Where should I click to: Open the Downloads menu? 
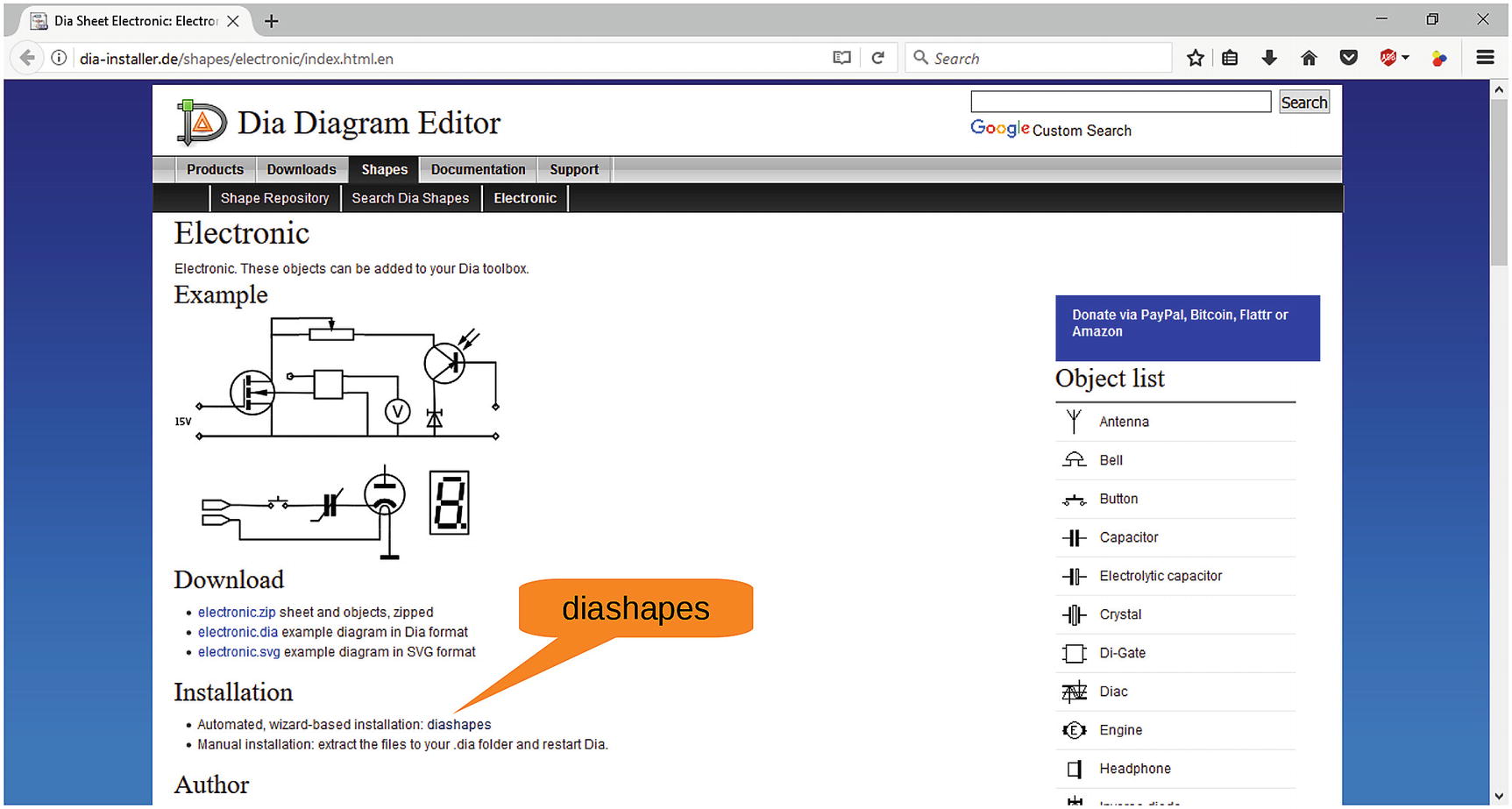click(x=302, y=169)
